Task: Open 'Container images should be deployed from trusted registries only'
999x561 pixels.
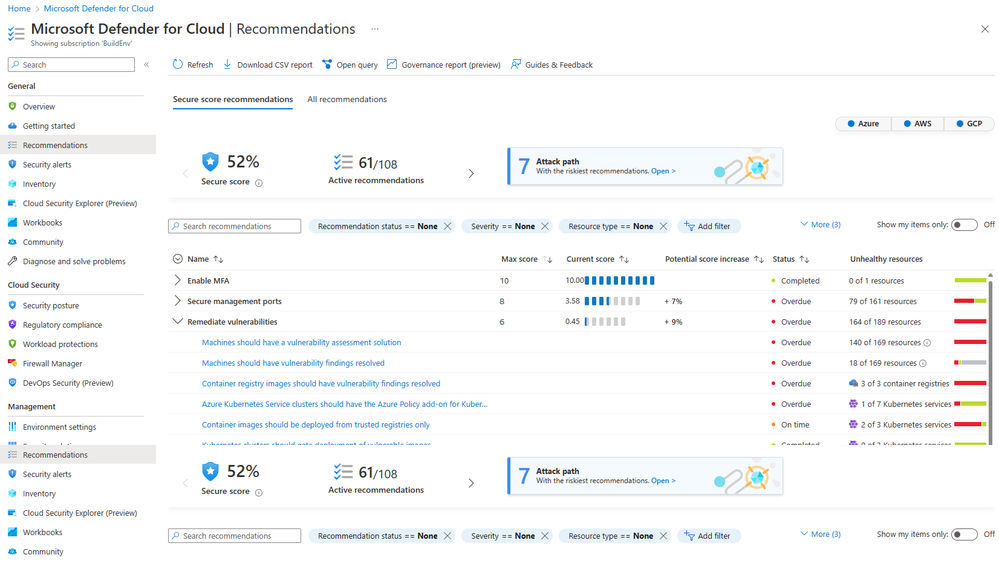Action: (315, 424)
